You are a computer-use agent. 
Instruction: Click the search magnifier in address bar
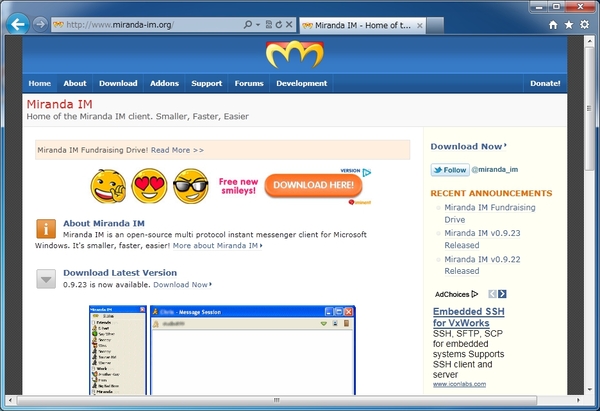coord(248,24)
